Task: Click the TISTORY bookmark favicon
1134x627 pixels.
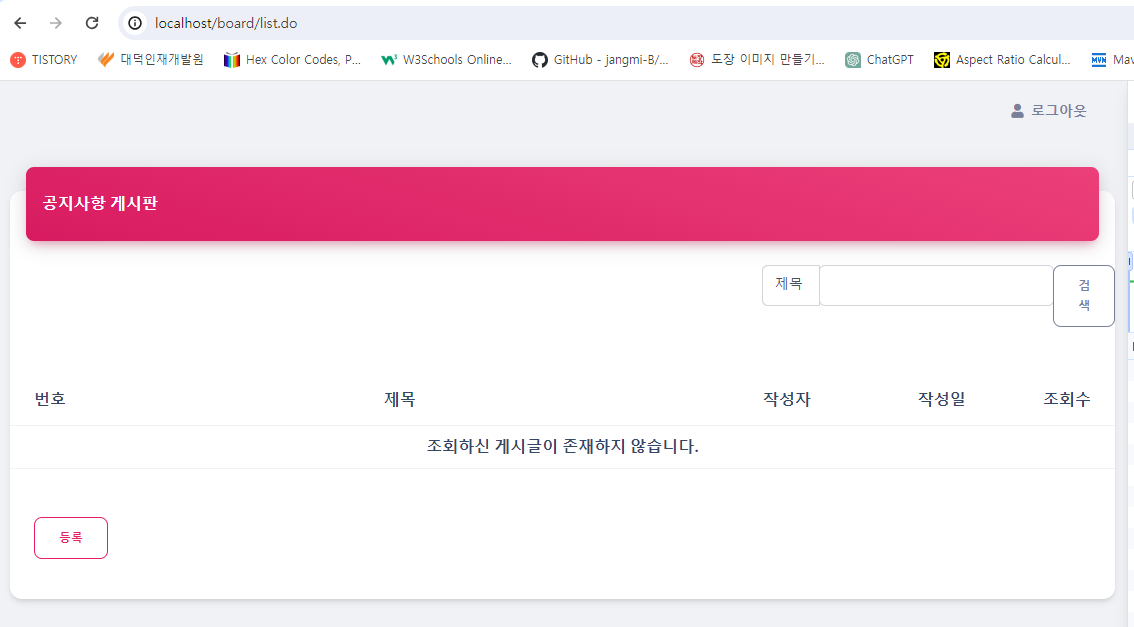Action: tap(18, 60)
